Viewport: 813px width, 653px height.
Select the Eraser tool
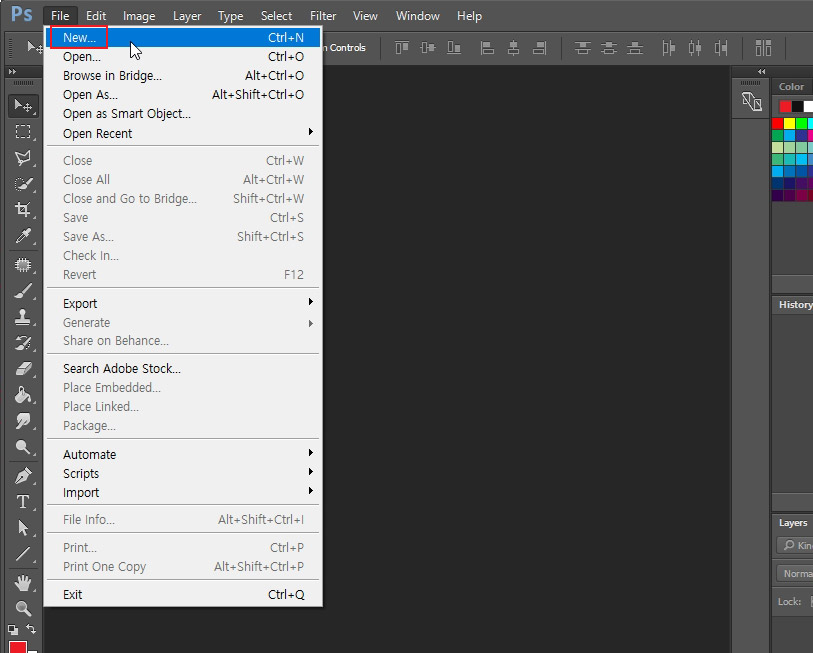tap(23, 369)
